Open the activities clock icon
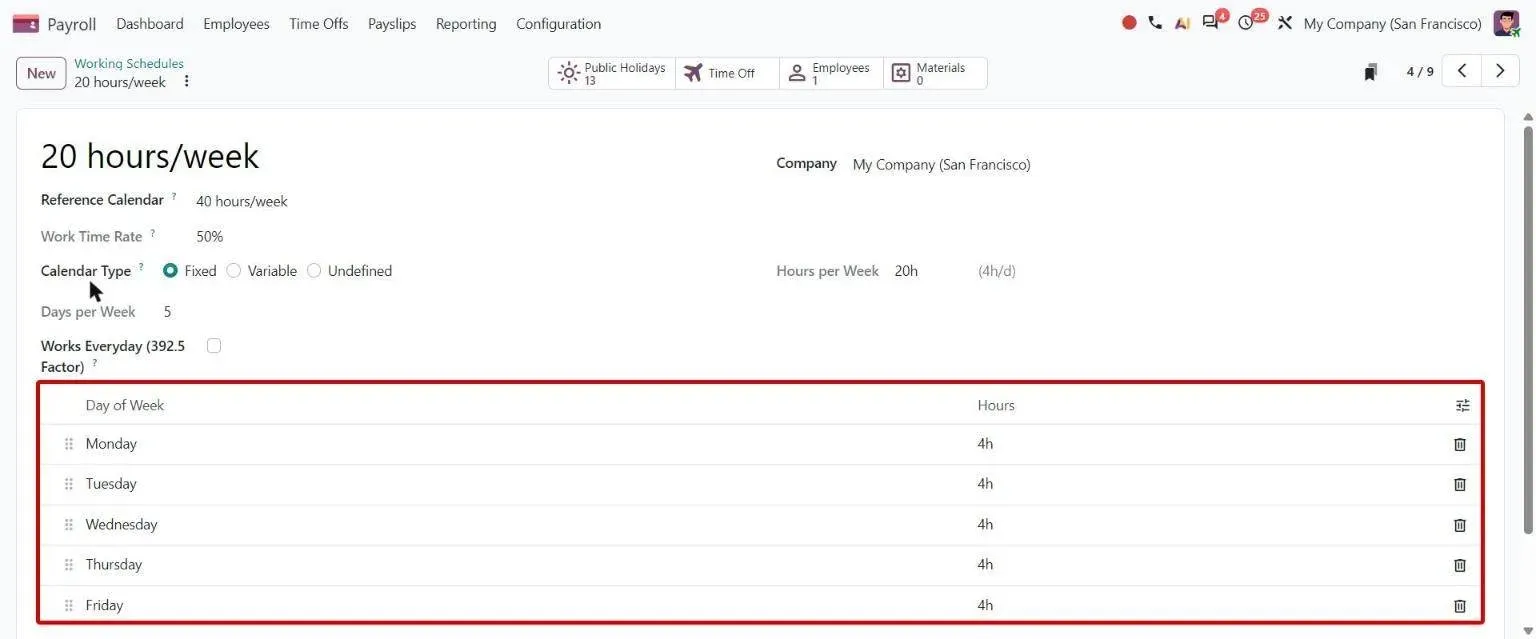1536x639 pixels. [x=1245, y=23]
